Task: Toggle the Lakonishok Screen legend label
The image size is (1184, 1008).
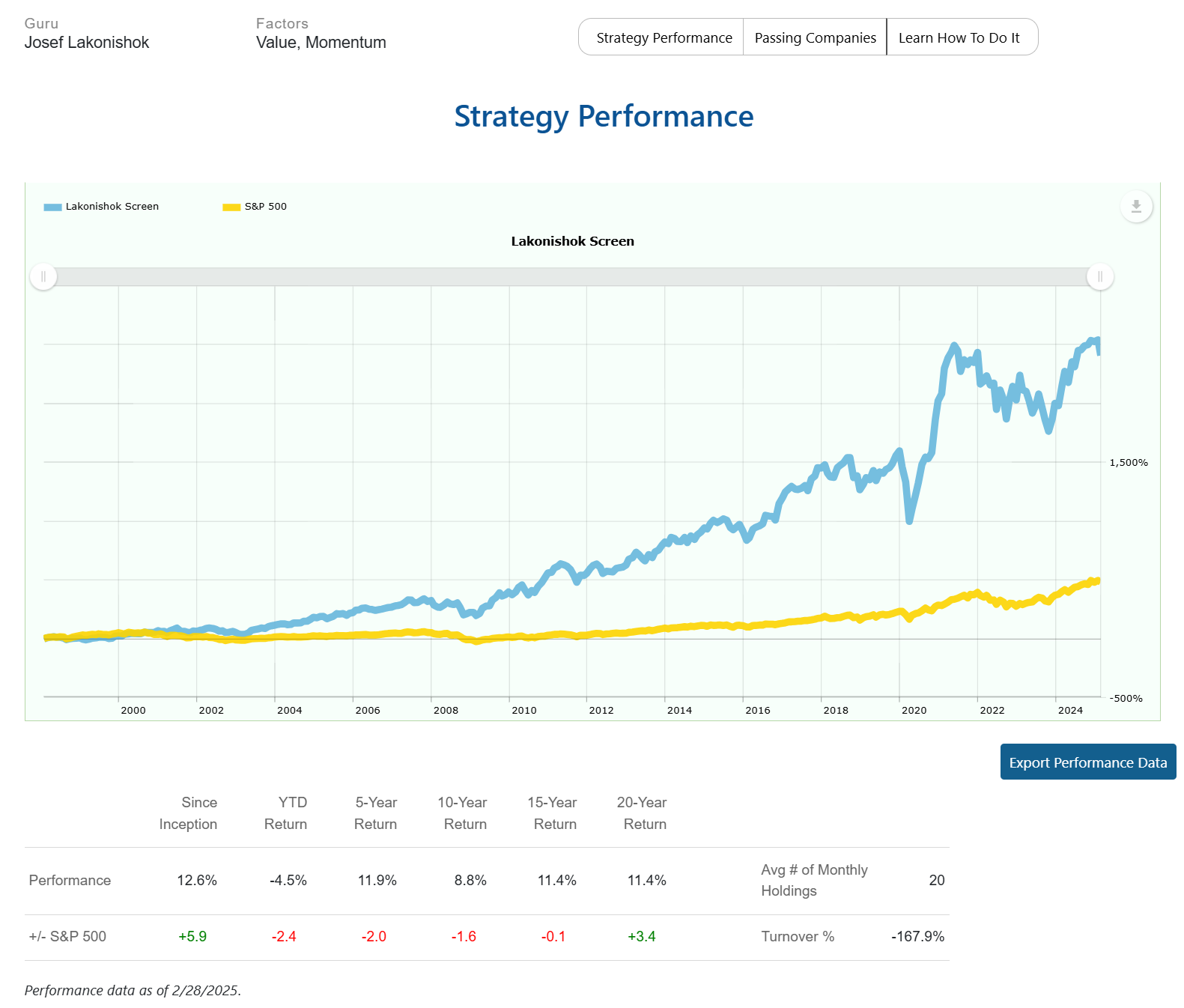Action: [x=112, y=207]
